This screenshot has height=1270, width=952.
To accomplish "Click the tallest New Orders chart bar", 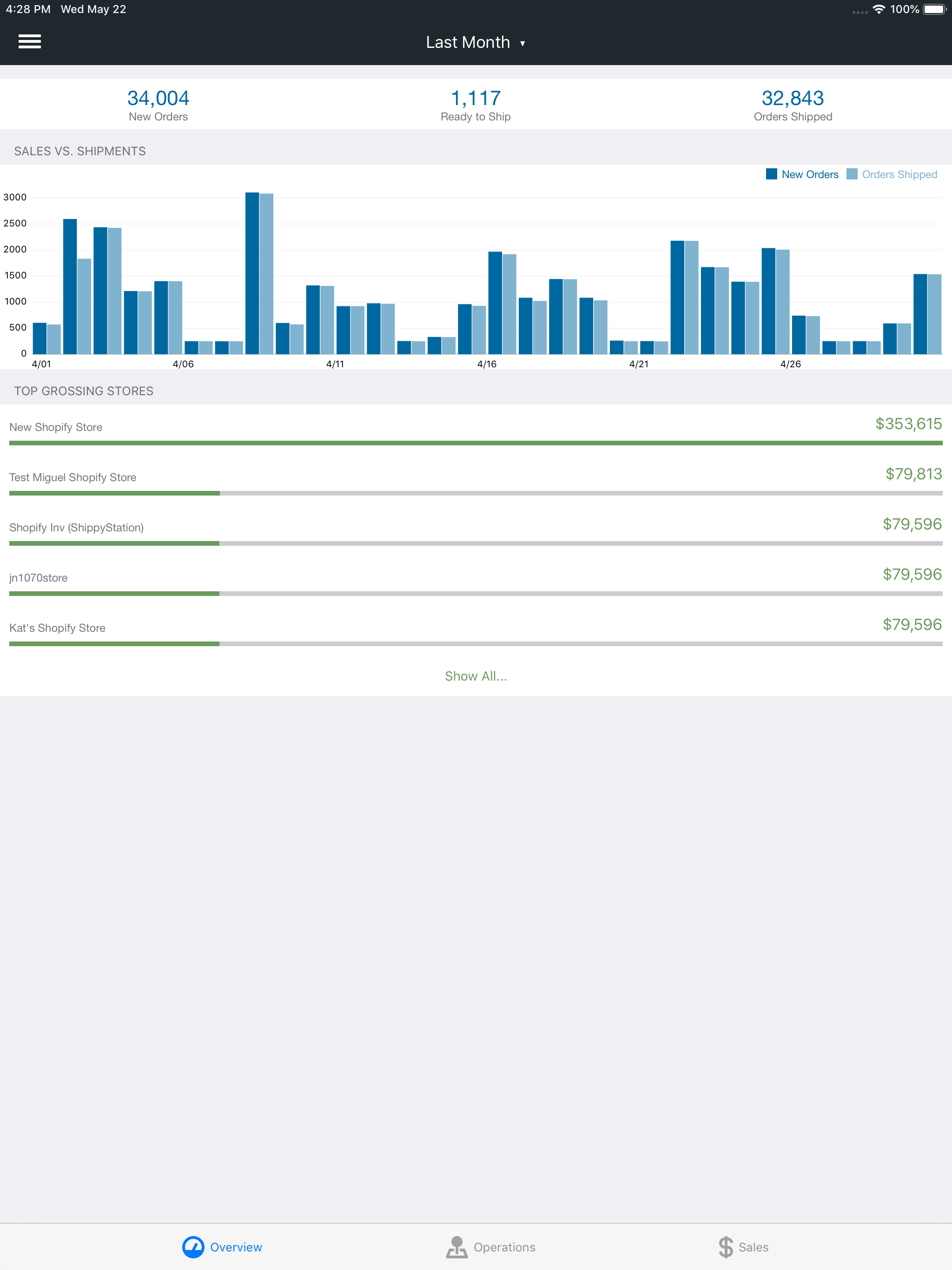I will (x=251, y=273).
